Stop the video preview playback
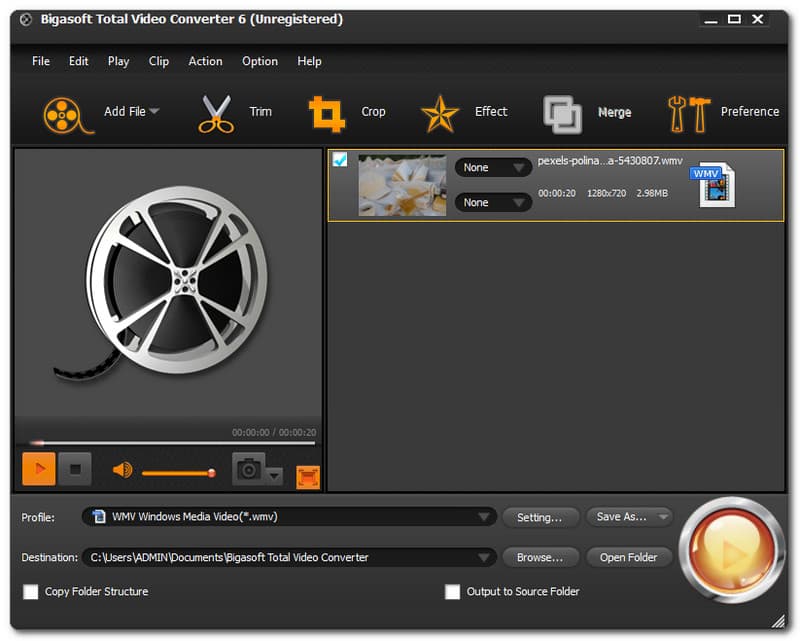This screenshot has height=641, width=800. 75,469
